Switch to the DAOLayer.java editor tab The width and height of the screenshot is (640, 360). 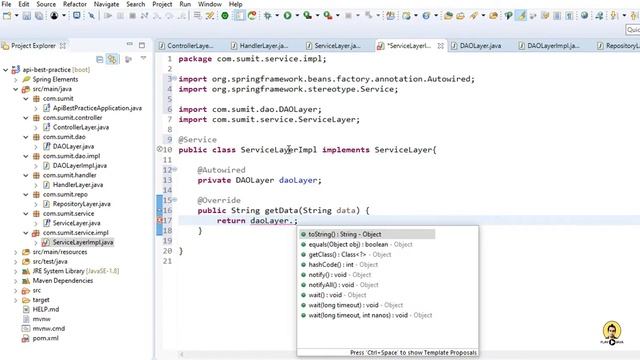click(476, 46)
